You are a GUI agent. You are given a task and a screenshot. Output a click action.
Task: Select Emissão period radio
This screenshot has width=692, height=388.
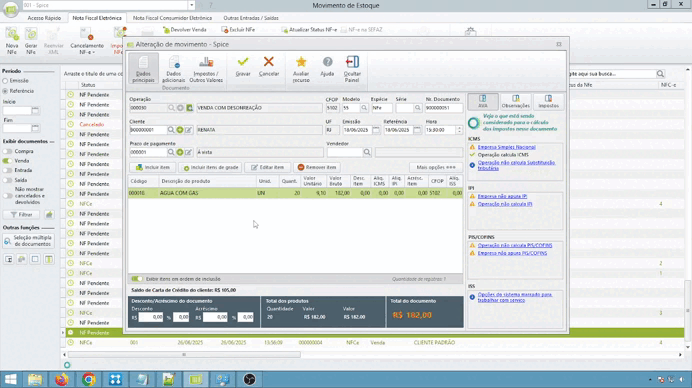tap(5, 81)
